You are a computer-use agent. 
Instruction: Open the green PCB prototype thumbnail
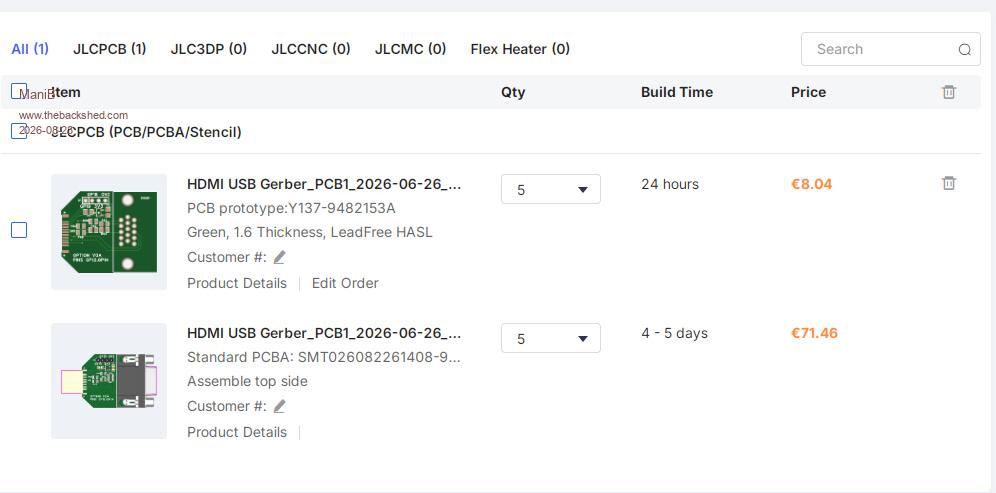coord(109,232)
